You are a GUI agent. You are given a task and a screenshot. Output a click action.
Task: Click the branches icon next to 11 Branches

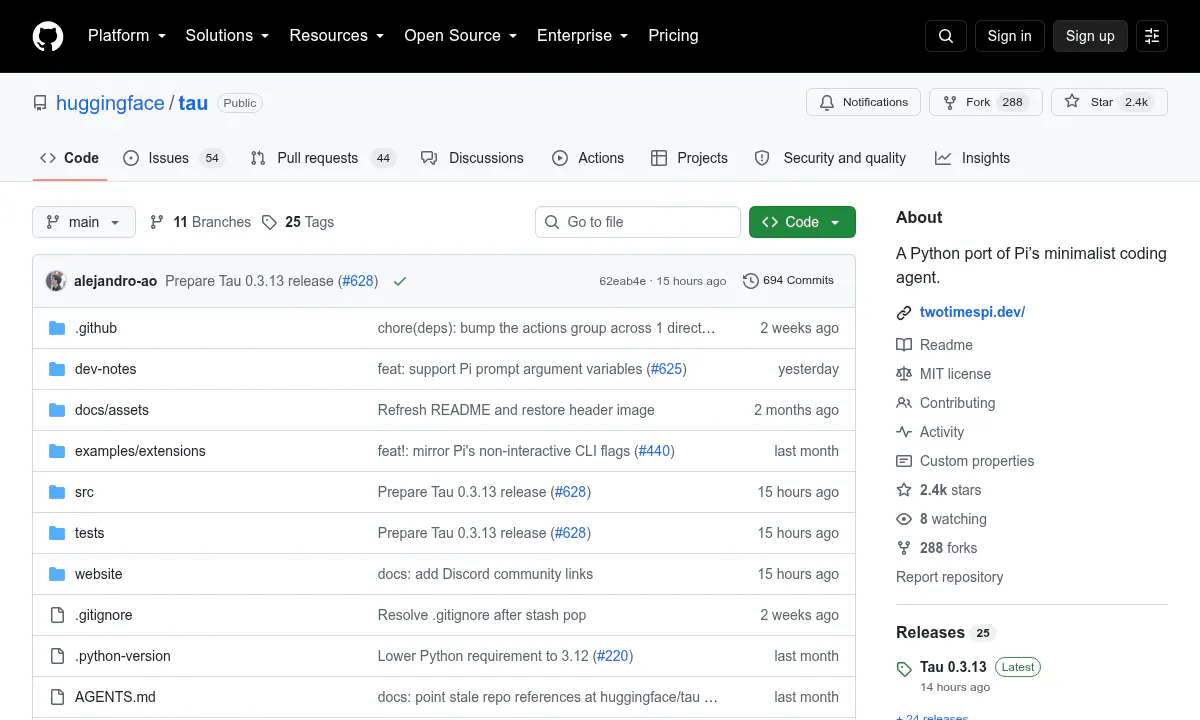(x=157, y=222)
